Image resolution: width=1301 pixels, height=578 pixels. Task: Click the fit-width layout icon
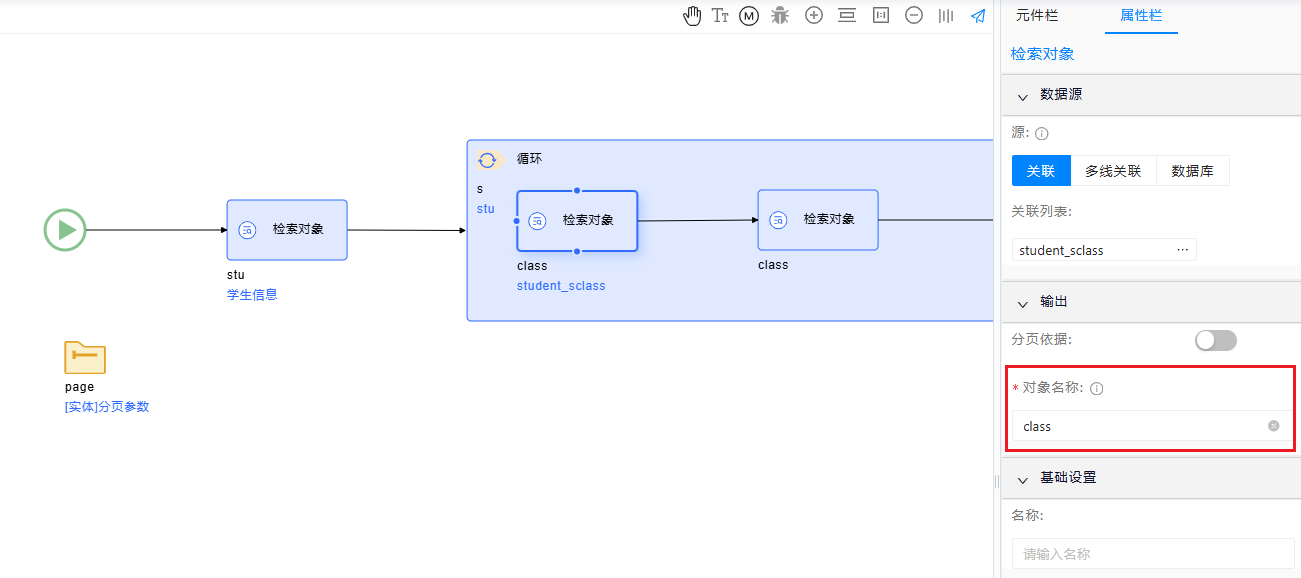click(x=847, y=16)
